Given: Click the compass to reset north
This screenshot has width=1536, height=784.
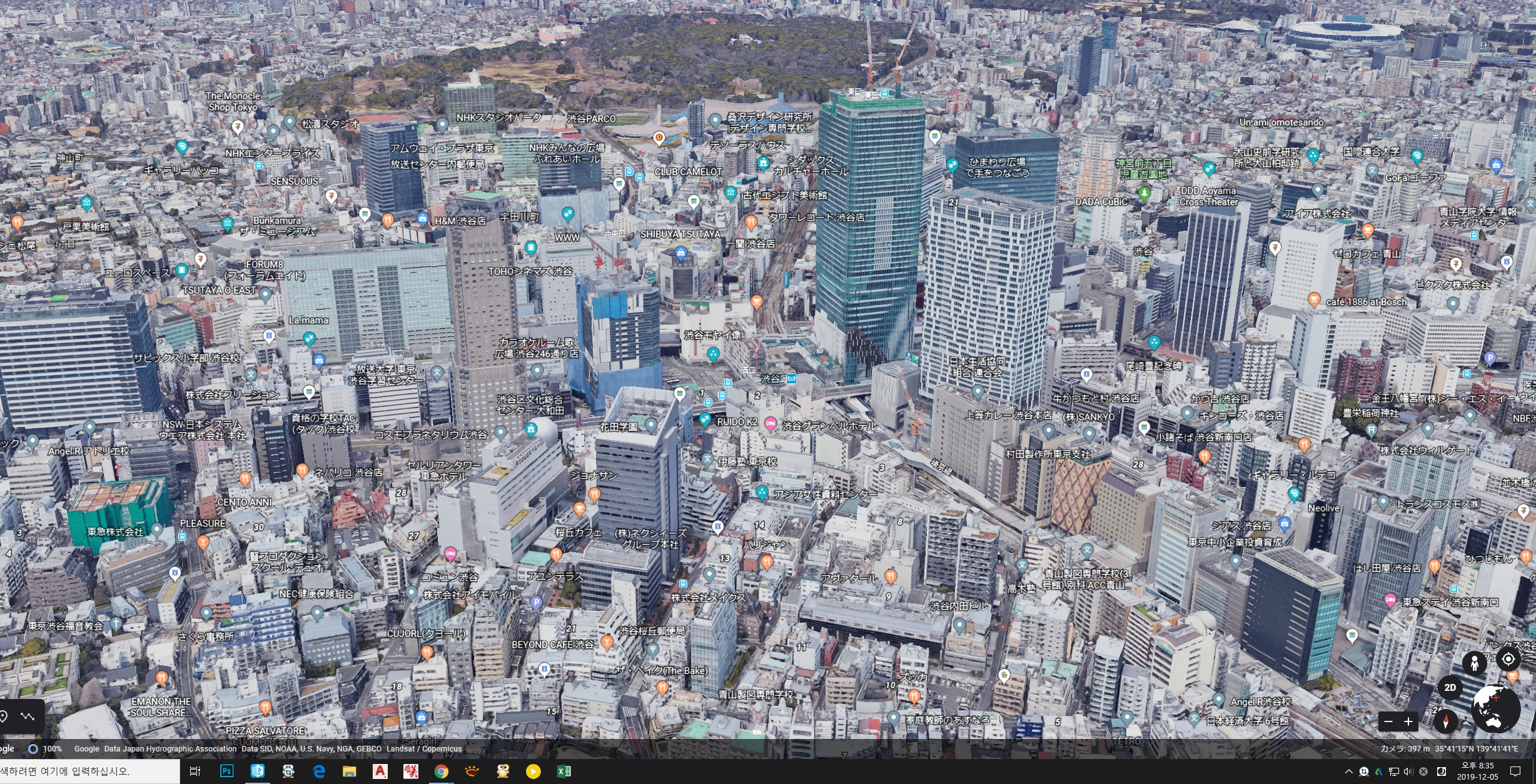Looking at the screenshot, I should 1445,721.
